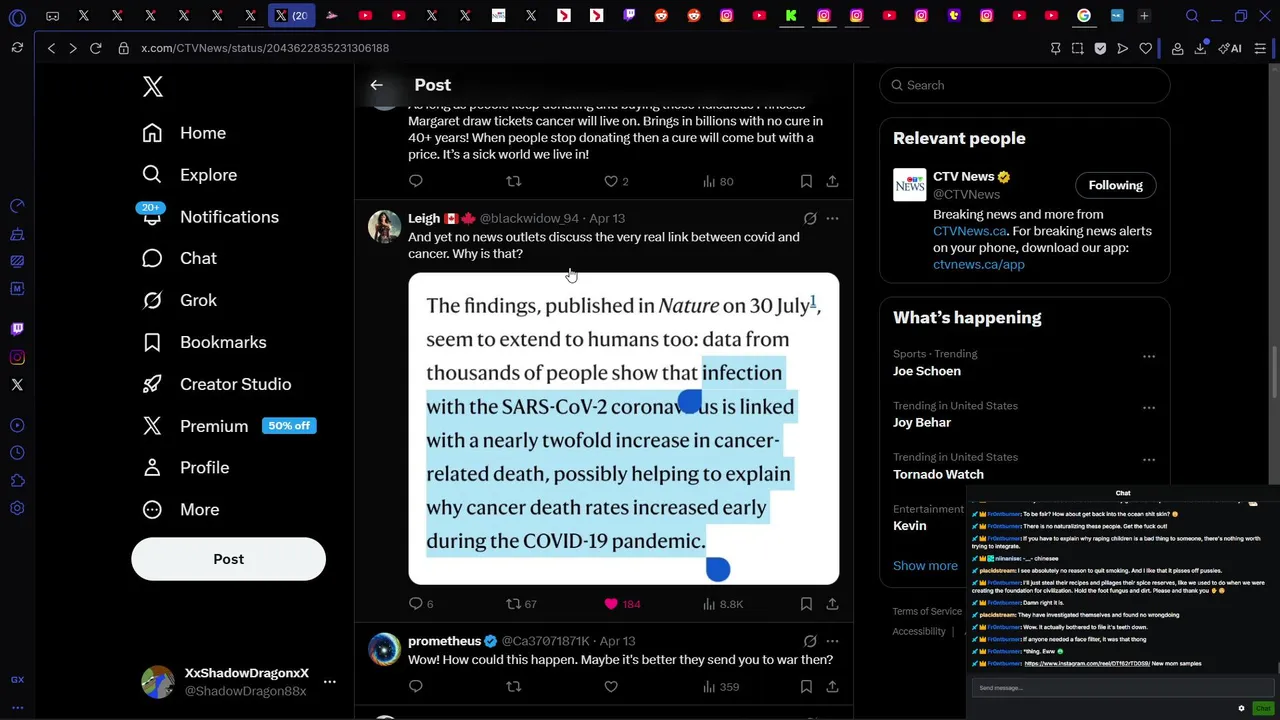The width and height of the screenshot is (1280, 720).
Task: Open a new browser tab
Action: click(x=1144, y=16)
